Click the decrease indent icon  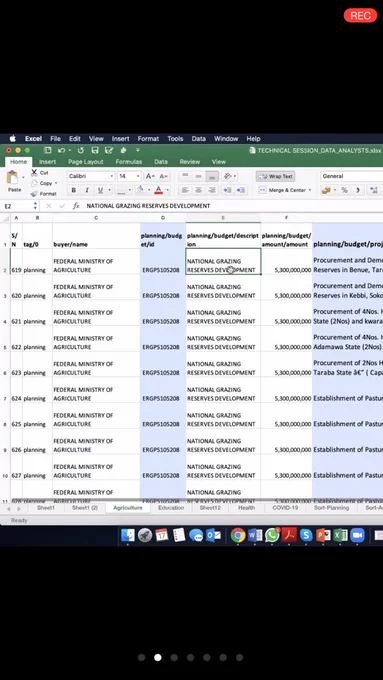[227, 190]
